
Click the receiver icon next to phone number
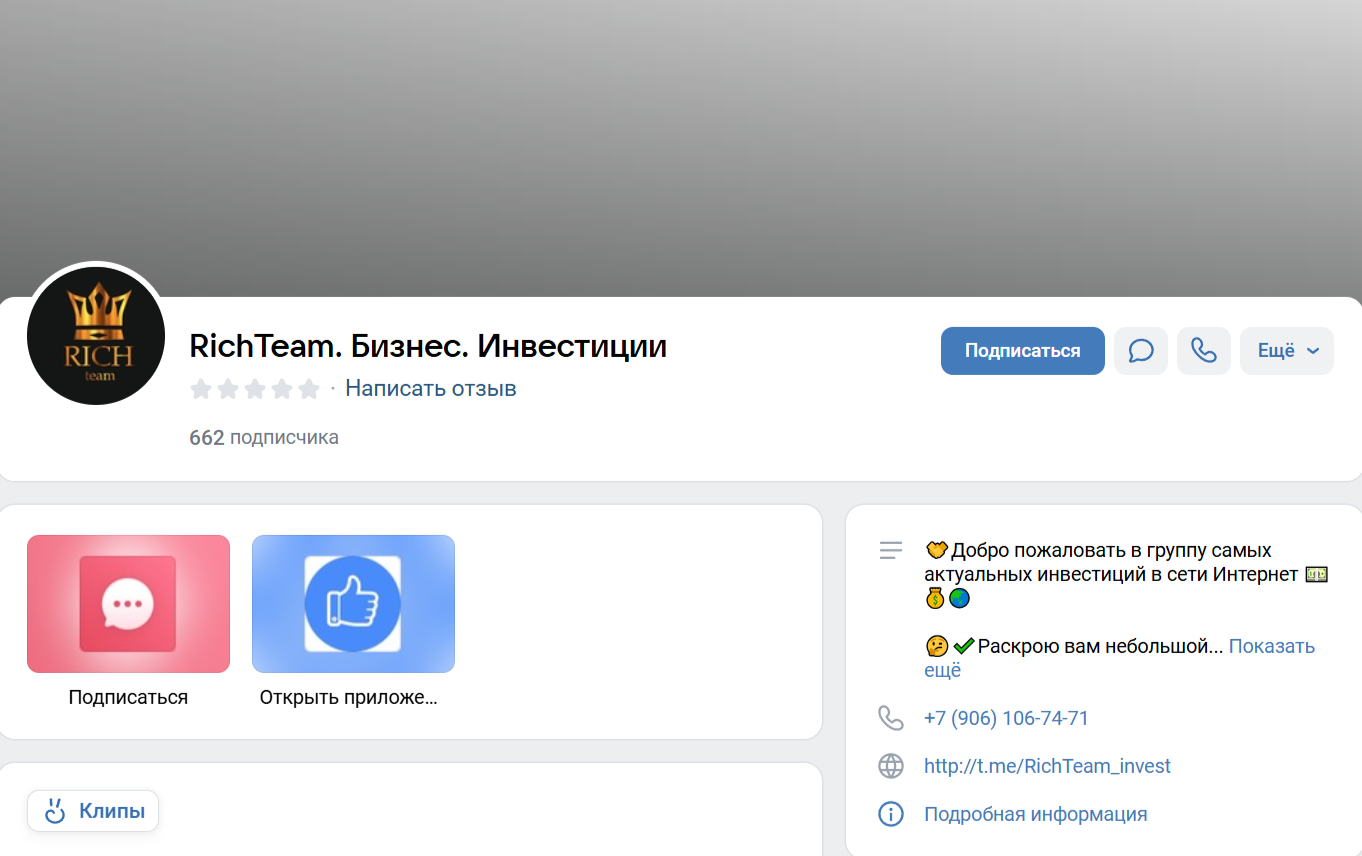pyautogui.click(x=891, y=717)
